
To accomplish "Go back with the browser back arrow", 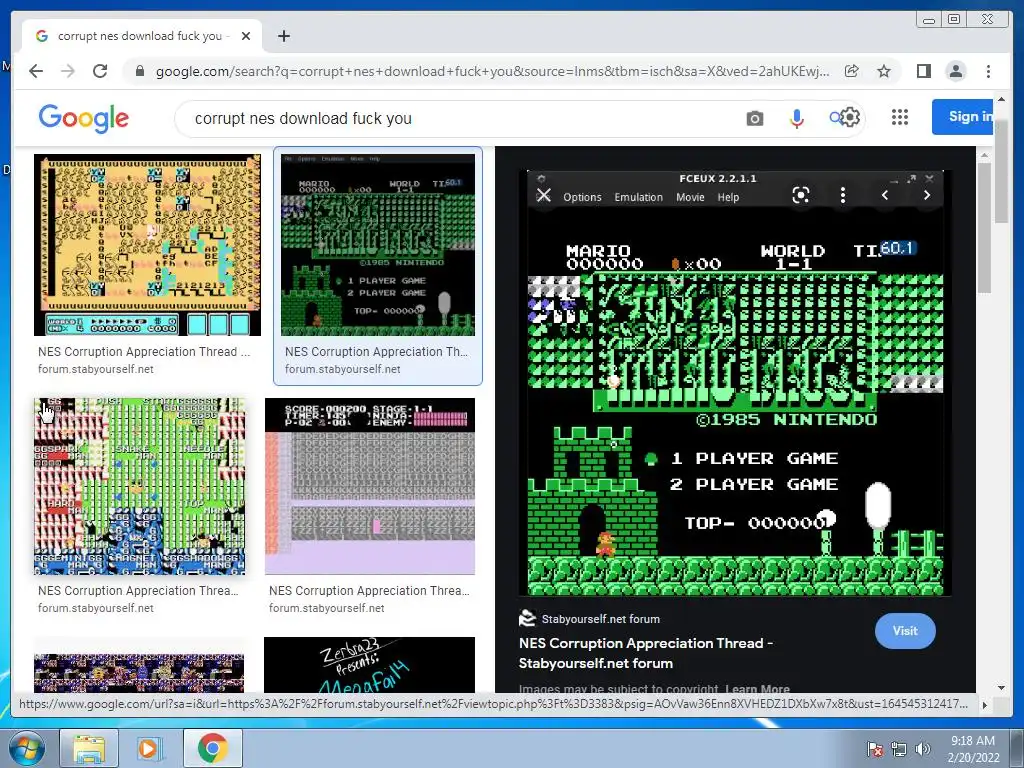I will pos(36,71).
